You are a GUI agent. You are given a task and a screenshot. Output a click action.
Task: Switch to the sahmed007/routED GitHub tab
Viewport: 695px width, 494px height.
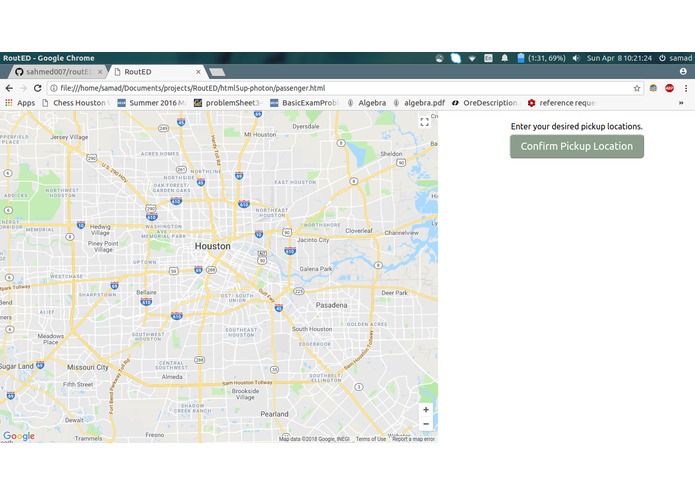tap(59, 72)
